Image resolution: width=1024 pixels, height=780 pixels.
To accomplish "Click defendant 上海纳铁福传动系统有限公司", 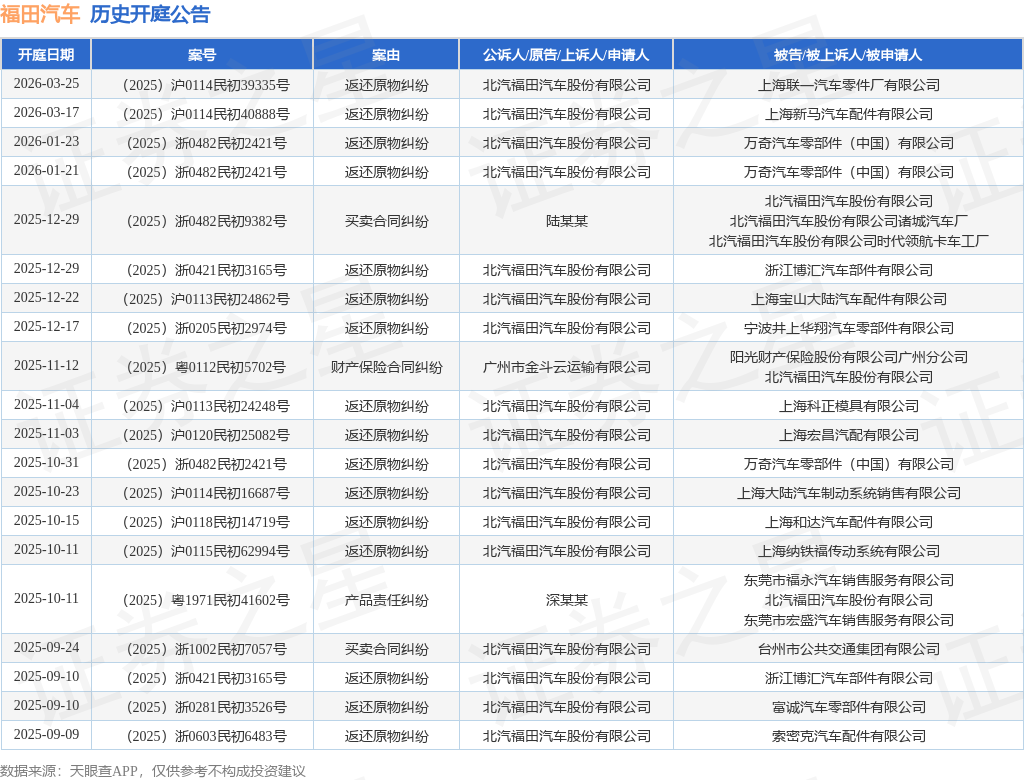I will tap(848, 551).
